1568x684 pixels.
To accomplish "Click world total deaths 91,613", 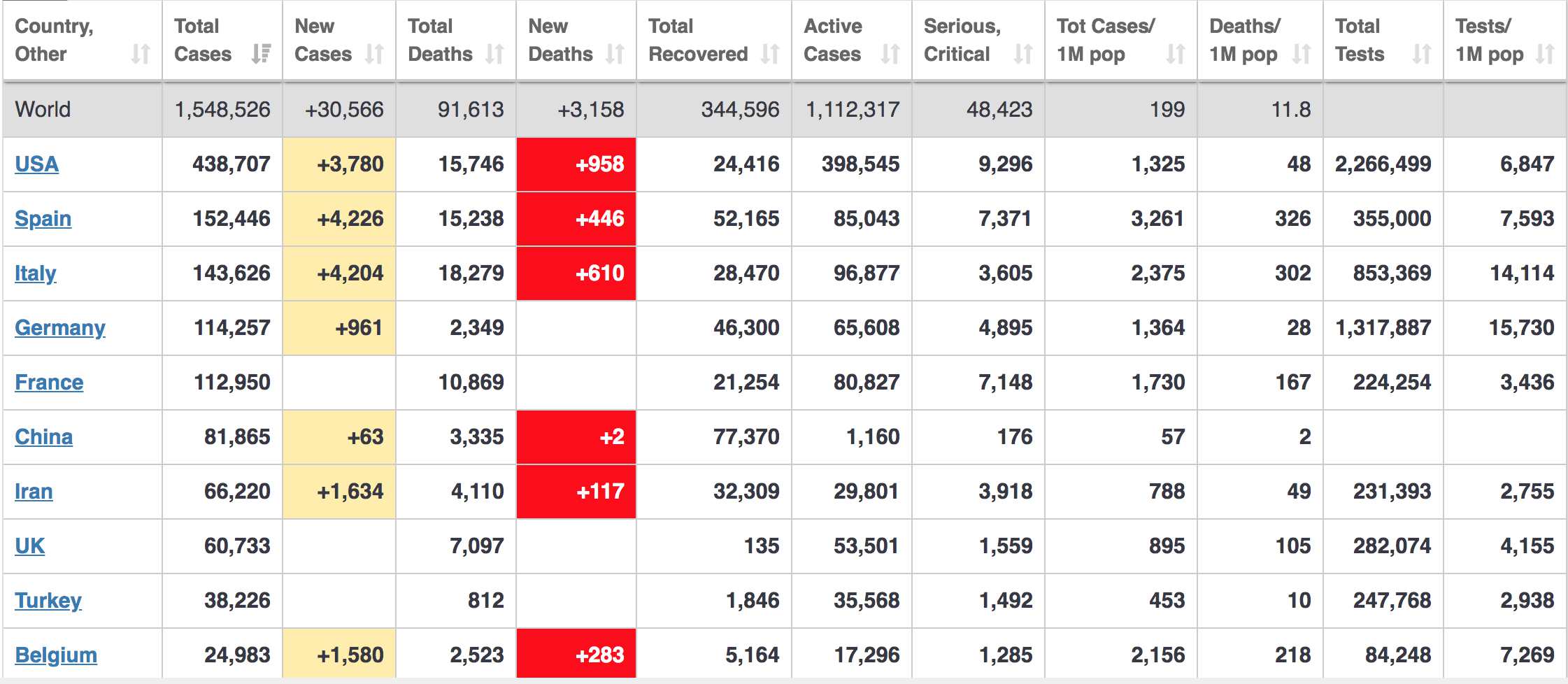I will click(471, 109).
